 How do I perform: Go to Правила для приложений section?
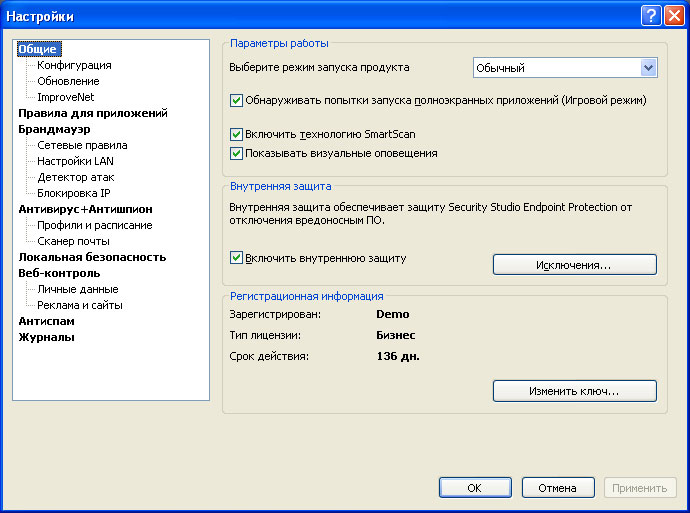coord(92,113)
